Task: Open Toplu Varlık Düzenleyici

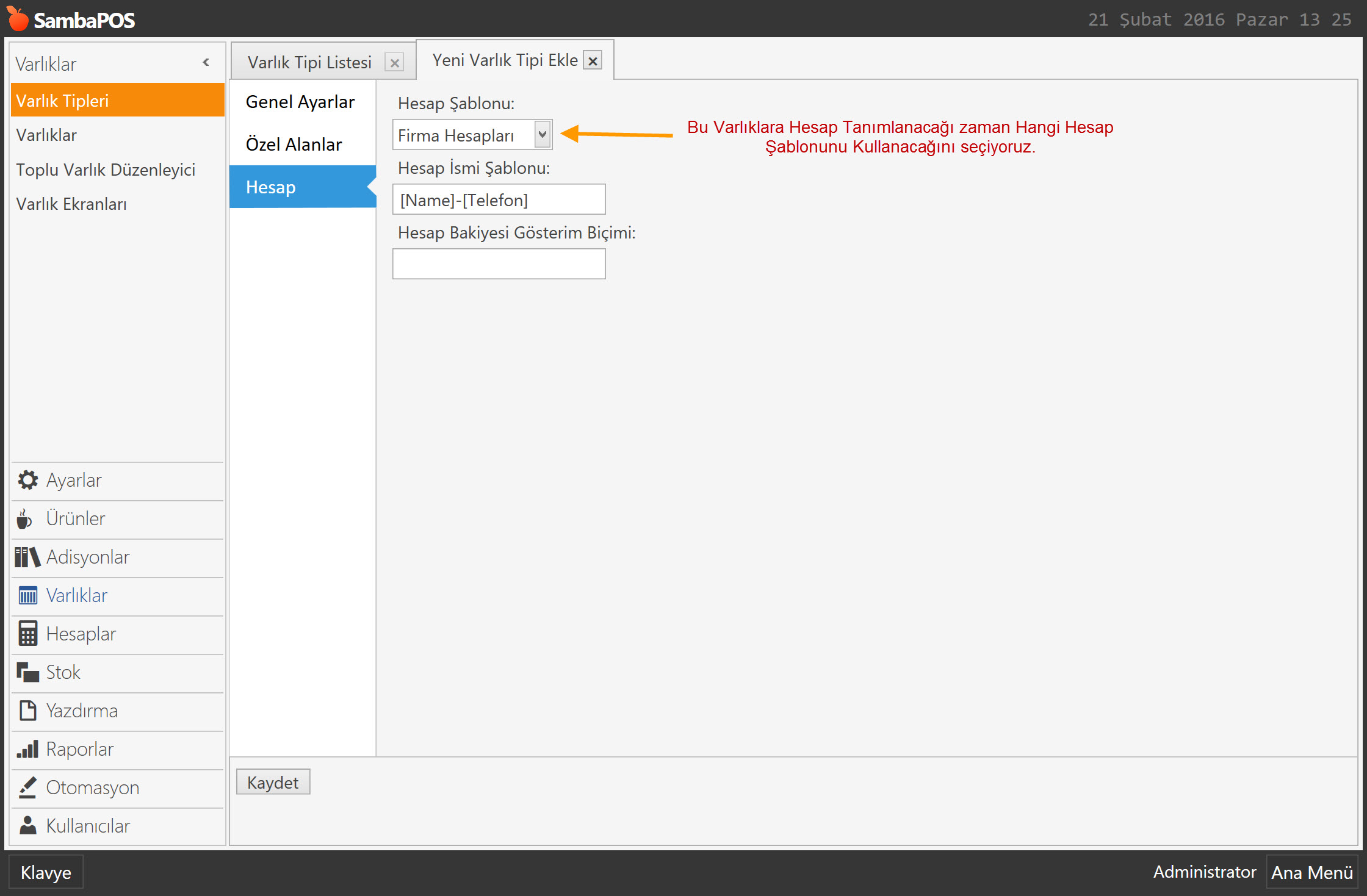Action: tap(117, 170)
